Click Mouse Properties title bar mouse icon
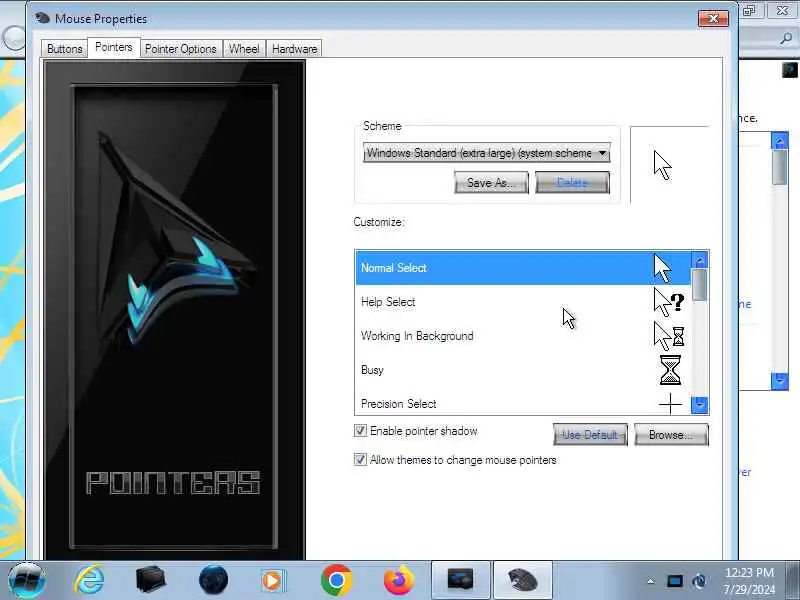 (x=42, y=18)
